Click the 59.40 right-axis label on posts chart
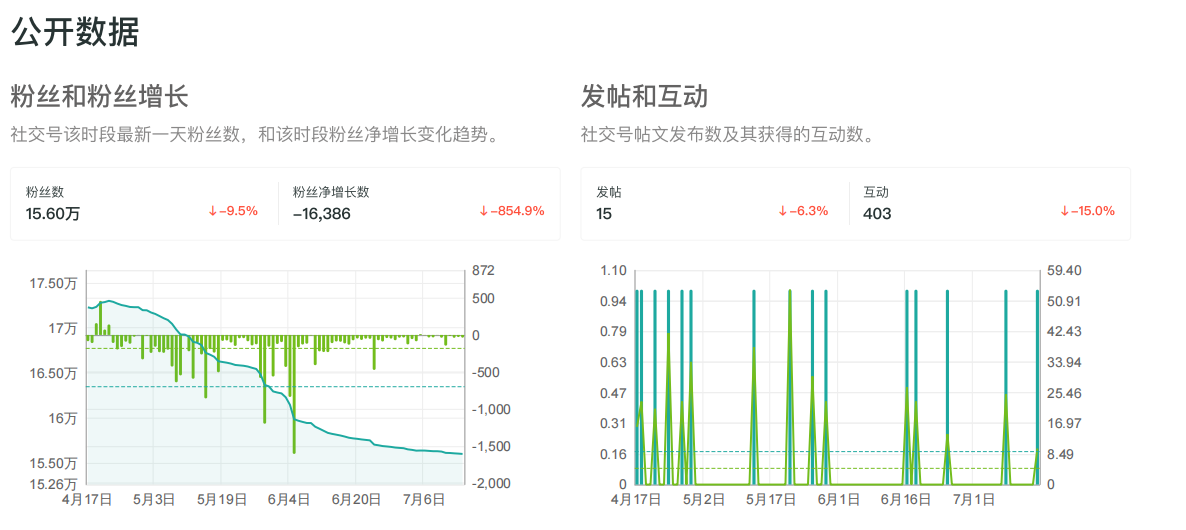The image size is (1186, 530). pyautogui.click(x=1064, y=271)
